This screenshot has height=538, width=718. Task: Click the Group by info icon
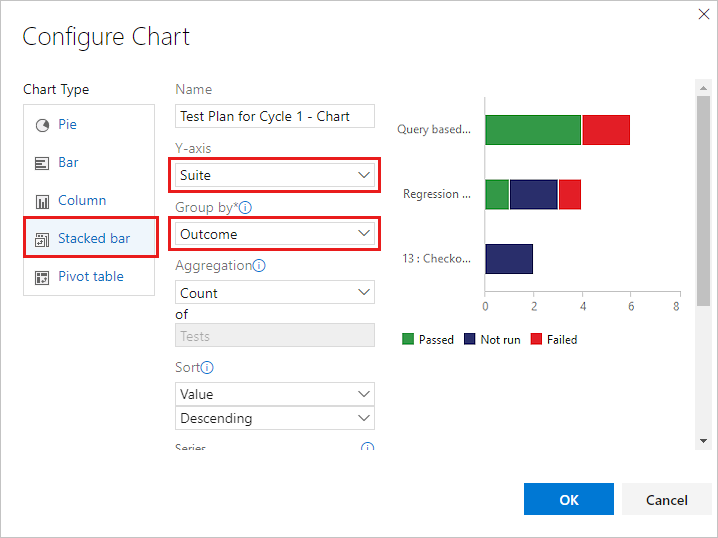pos(245,208)
